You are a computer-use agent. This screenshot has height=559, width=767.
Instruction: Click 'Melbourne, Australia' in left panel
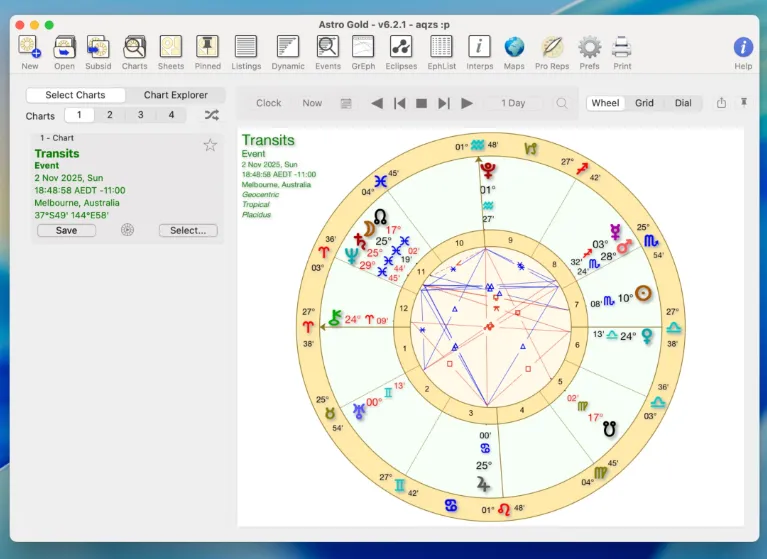[x=77, y=202]
